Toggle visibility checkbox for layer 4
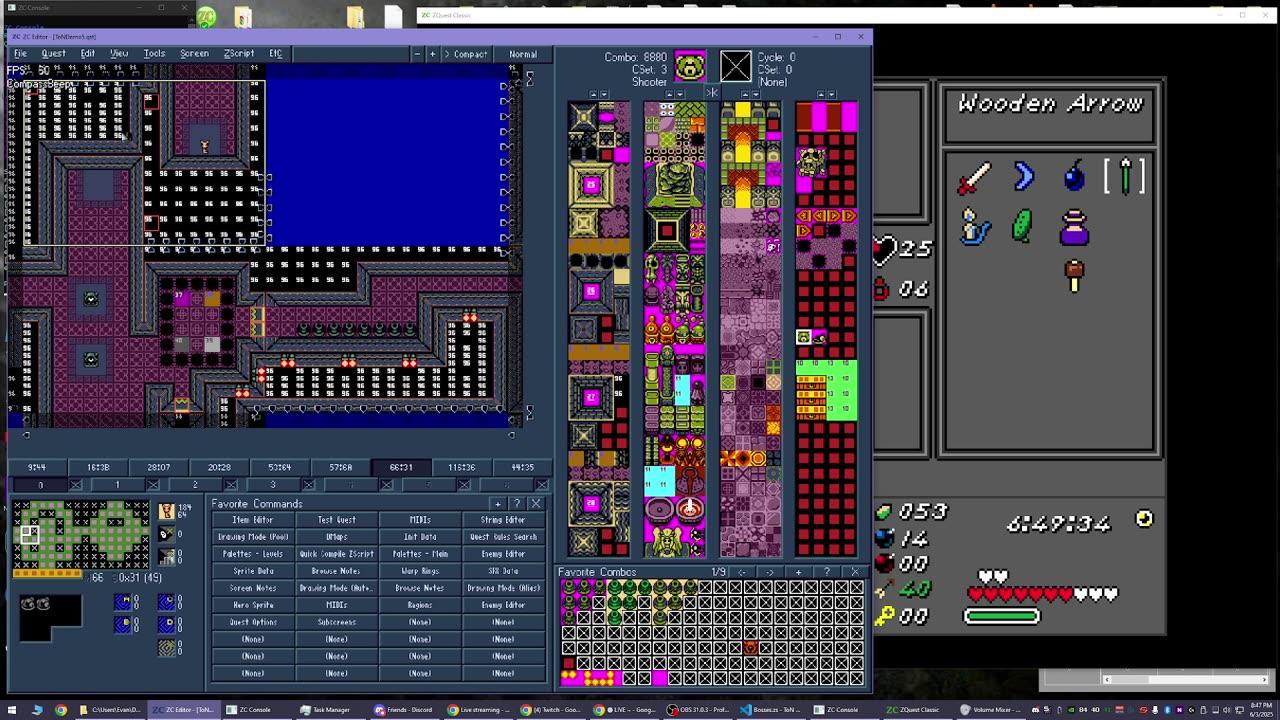 coord(386,485)
